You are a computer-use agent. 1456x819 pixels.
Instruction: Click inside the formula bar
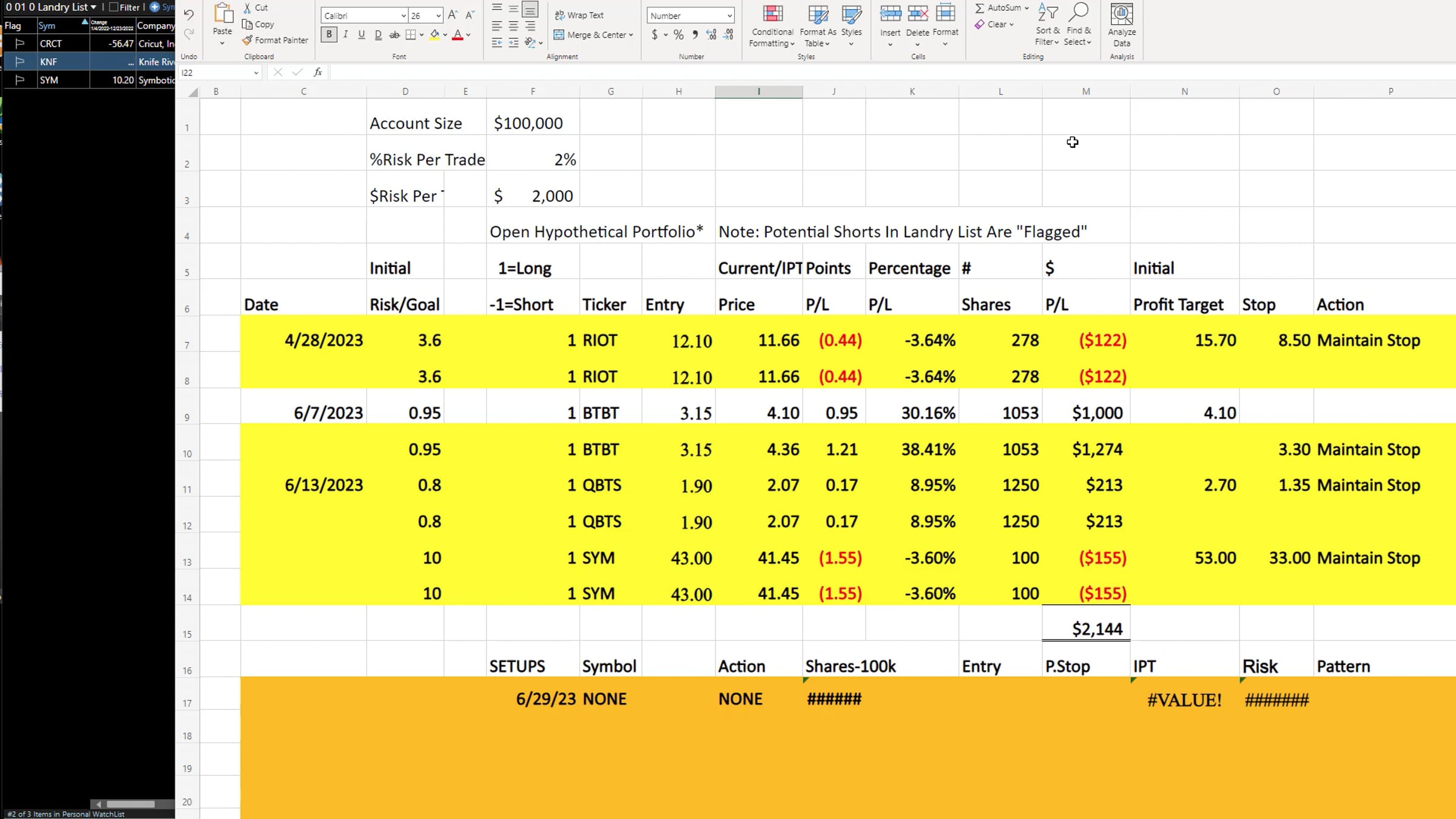[x=892, y=72]
